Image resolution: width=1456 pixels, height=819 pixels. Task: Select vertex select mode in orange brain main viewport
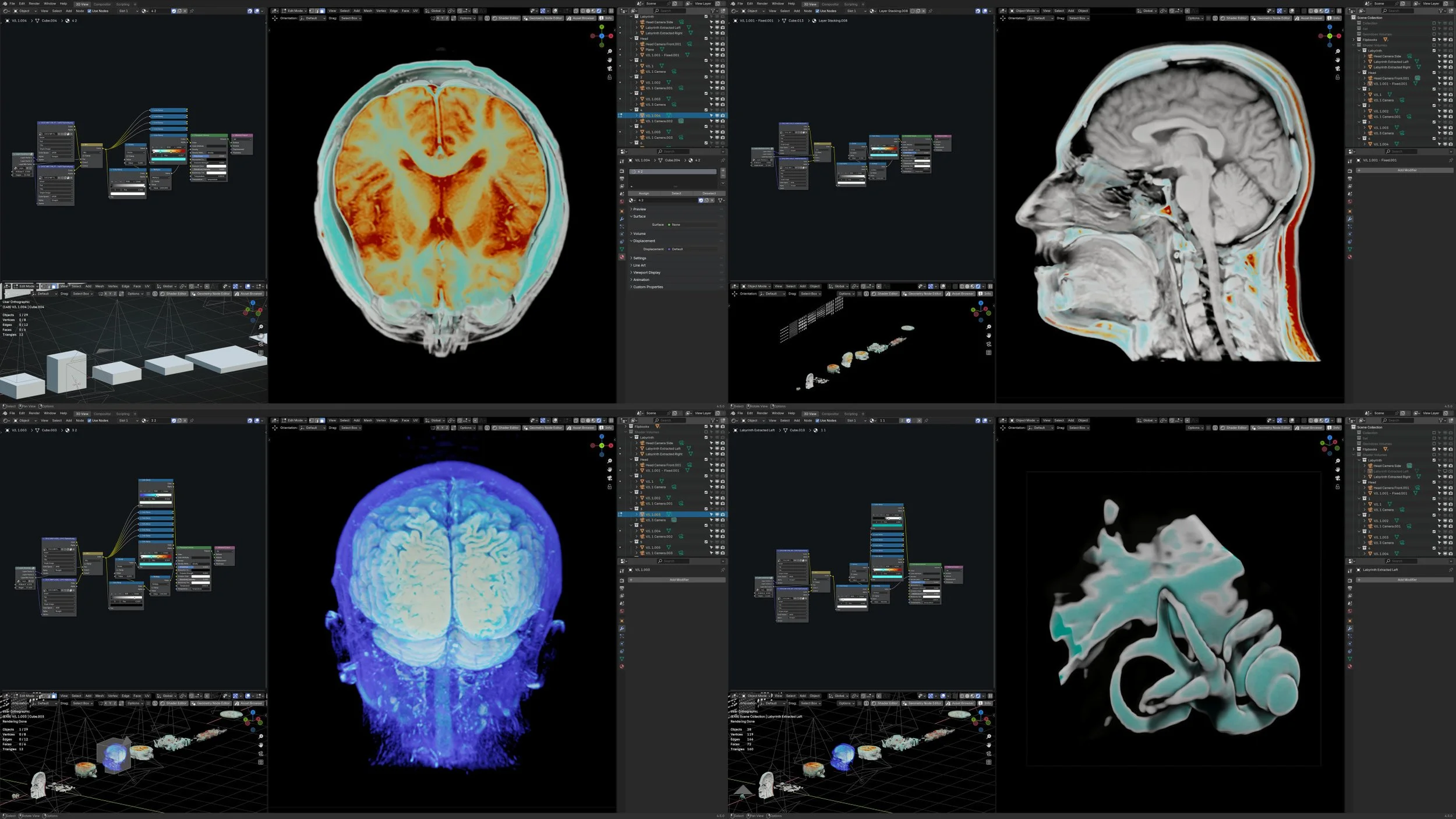click(313, 11)
